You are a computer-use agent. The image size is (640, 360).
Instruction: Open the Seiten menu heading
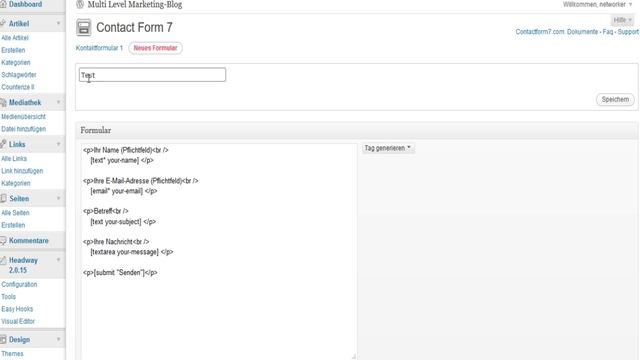19,198
